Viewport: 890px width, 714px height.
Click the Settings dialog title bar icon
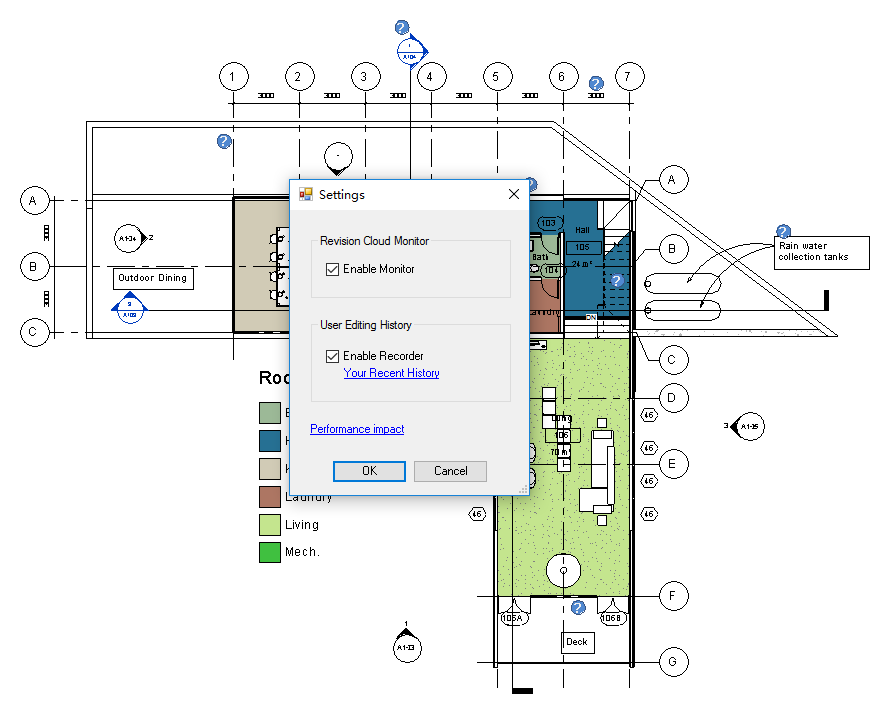click(x=303, y=195)
